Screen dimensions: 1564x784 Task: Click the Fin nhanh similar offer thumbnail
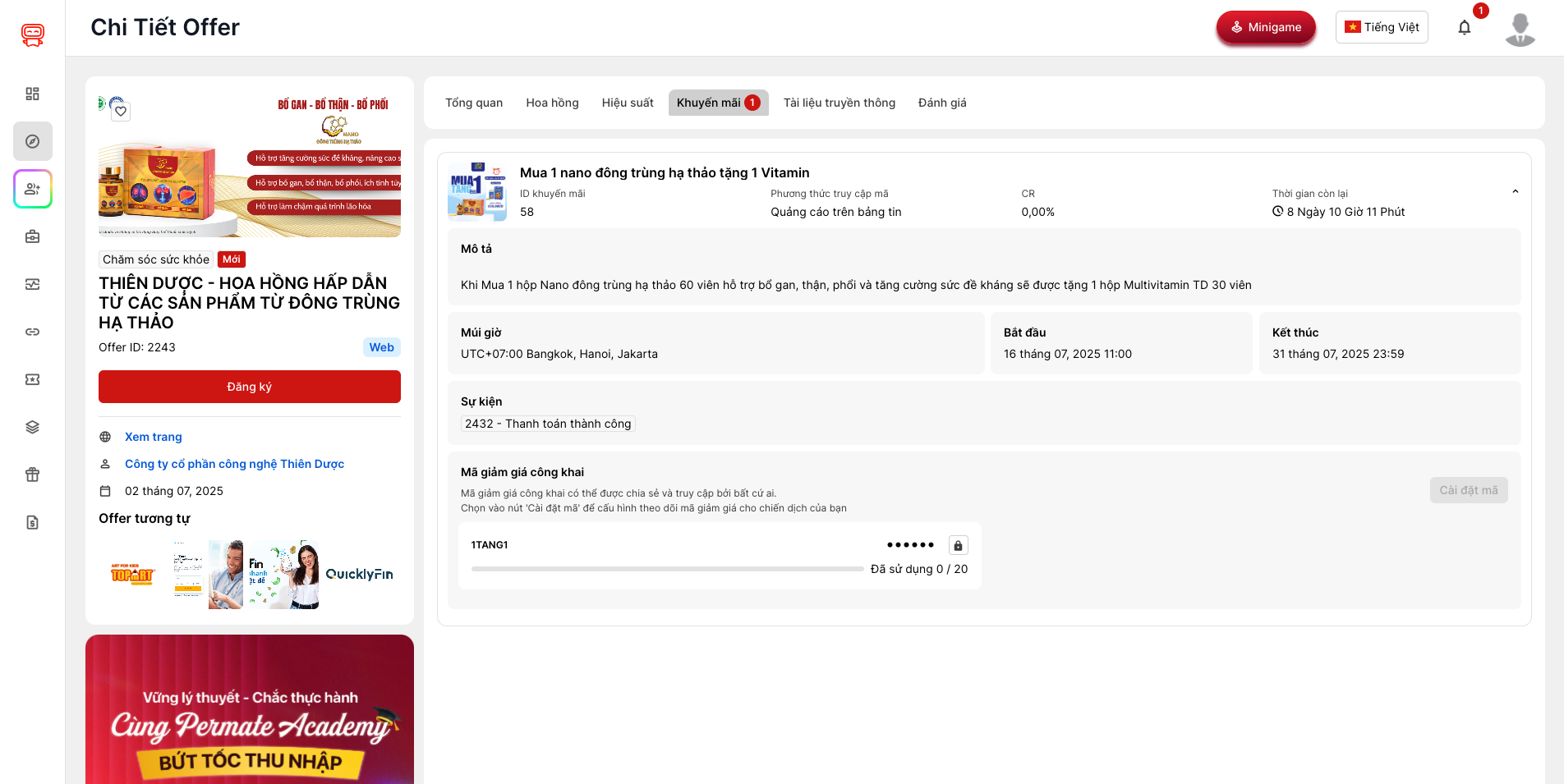283,575
